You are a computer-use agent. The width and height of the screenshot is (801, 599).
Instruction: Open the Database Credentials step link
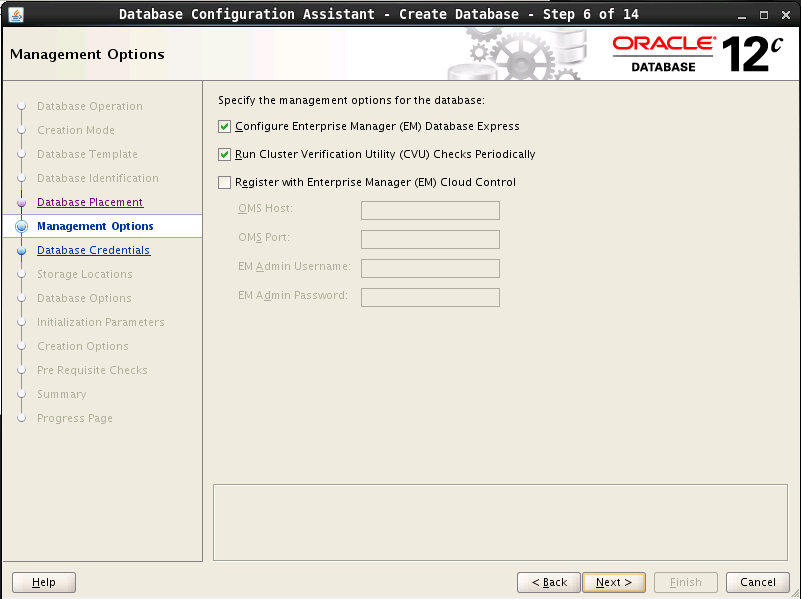pyautogui.click(x=93, y=250)
